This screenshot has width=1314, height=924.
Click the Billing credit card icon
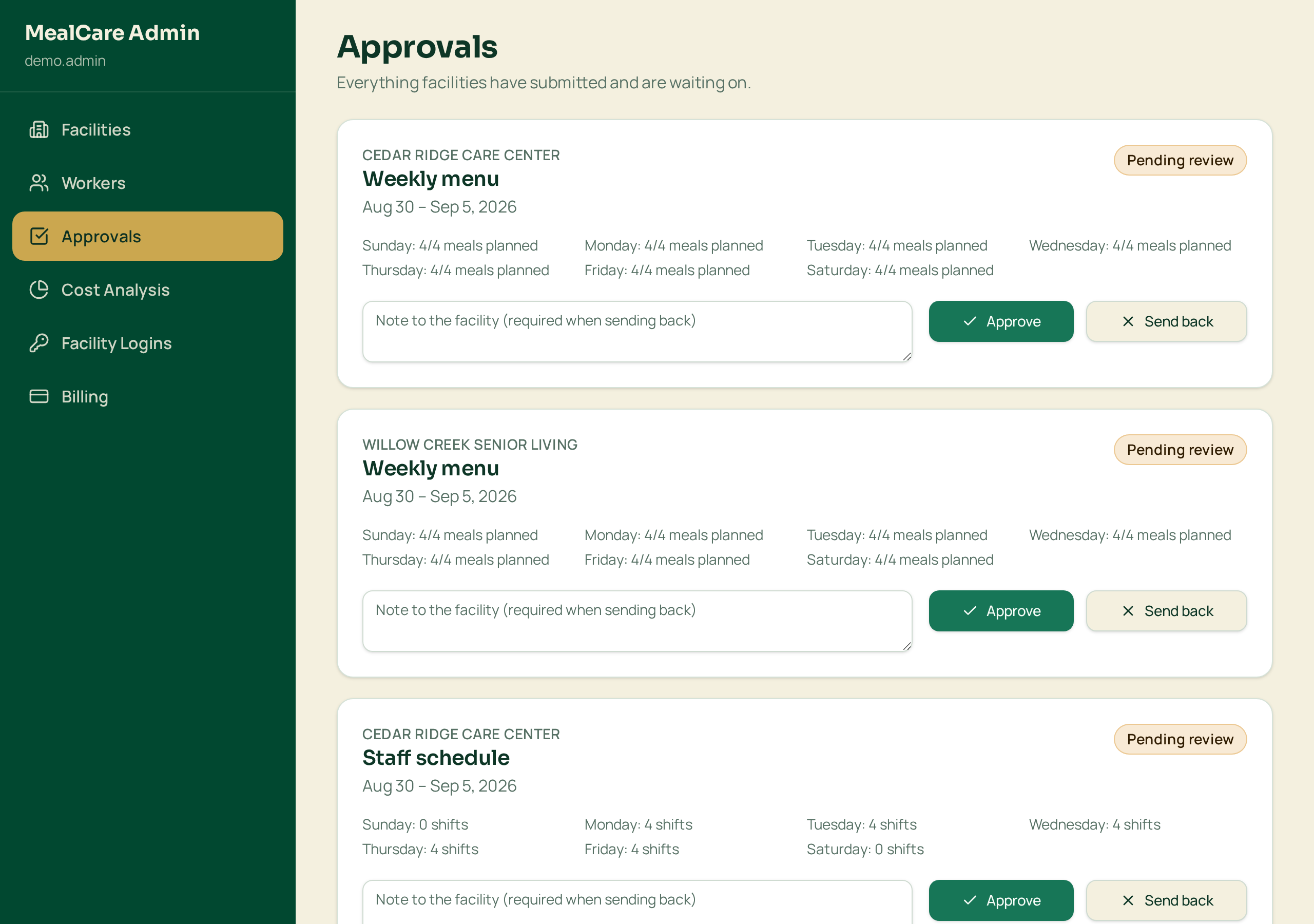click(x=39, y=396)
